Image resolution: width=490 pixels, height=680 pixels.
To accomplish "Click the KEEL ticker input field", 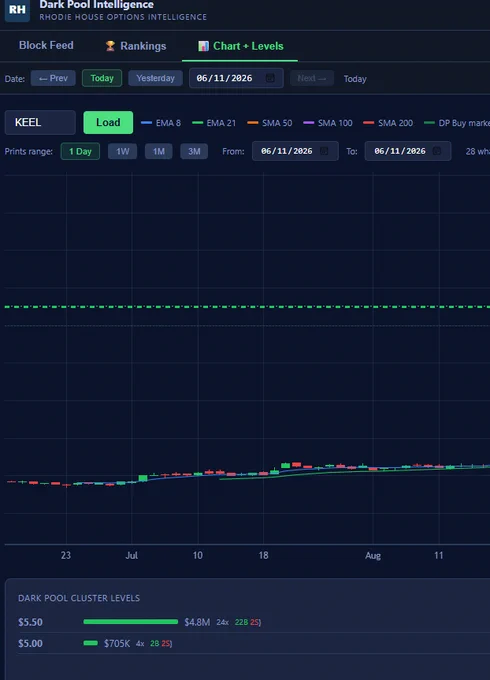I will [40, 122].
